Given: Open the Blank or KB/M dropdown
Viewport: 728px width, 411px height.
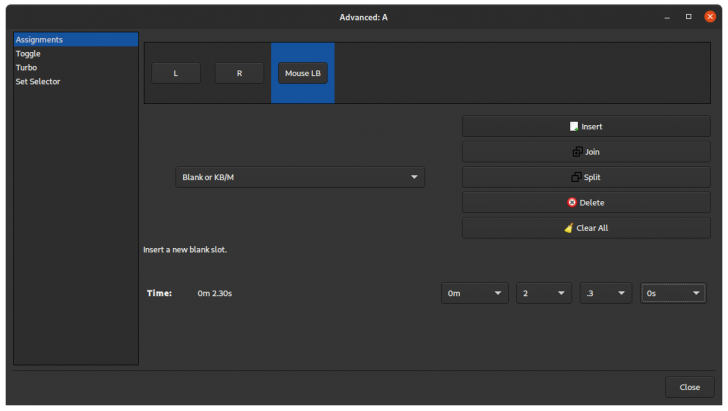Looking at the screenshot, I should pos(300,177).
